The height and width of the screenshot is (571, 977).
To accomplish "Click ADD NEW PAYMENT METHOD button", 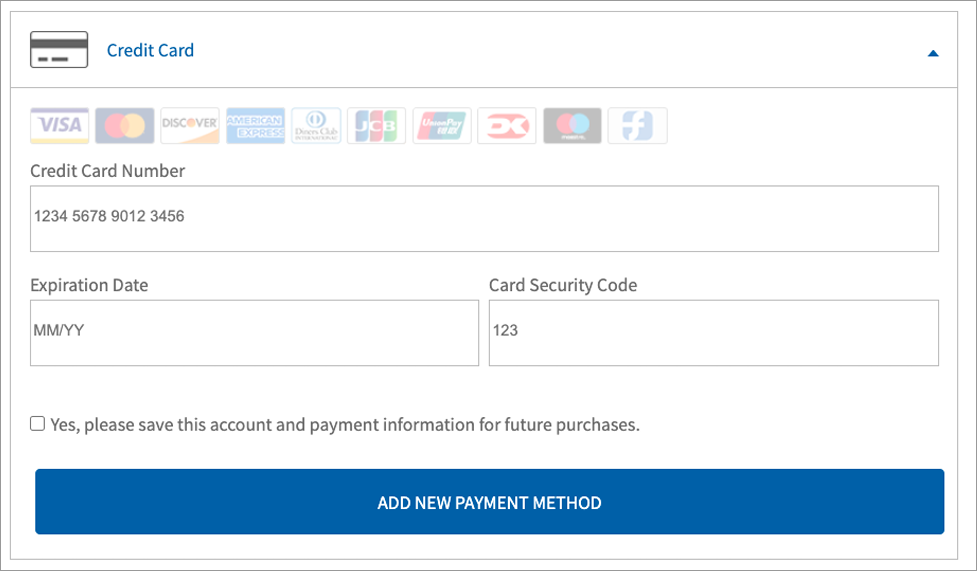I will coord(489,502).
